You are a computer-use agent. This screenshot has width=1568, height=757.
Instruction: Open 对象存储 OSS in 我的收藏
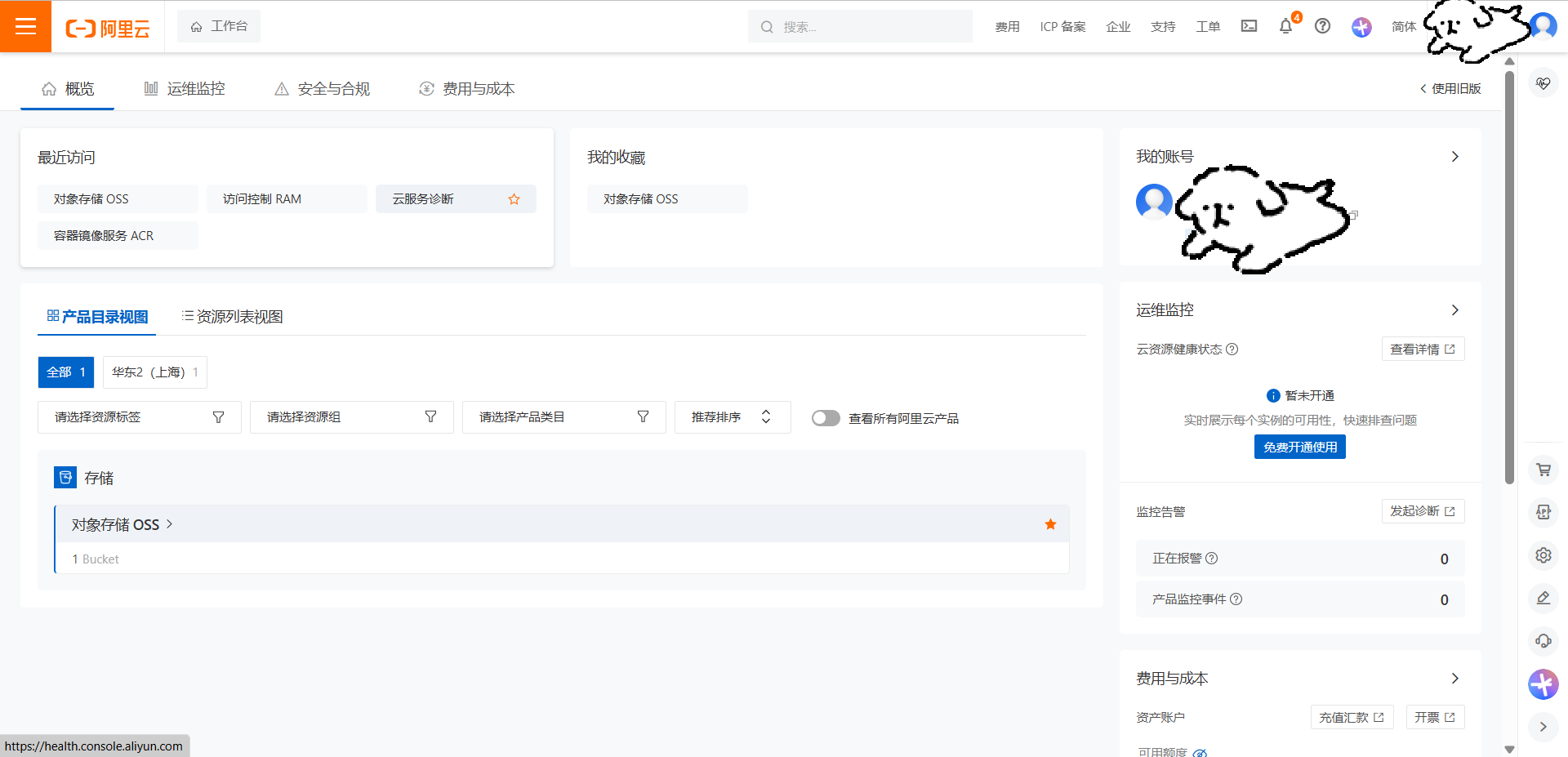click(667, 199)
